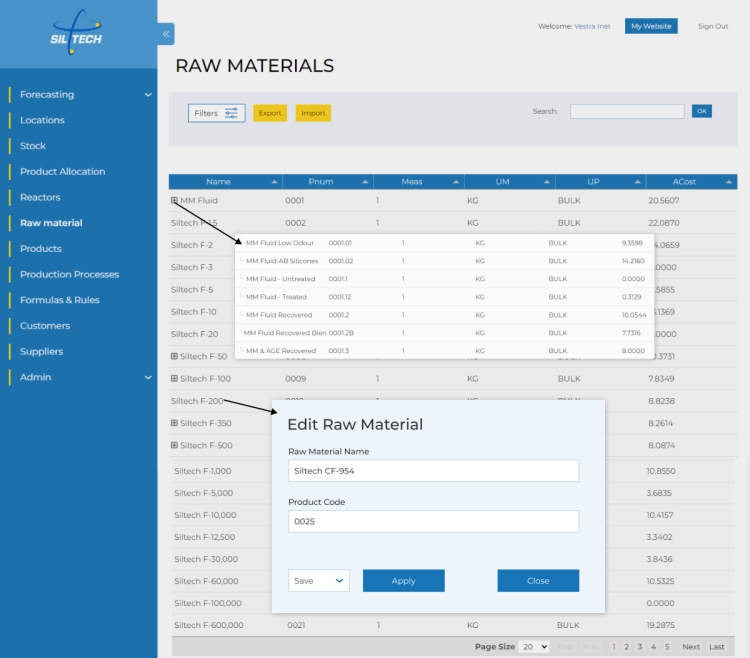Expand the Siltech F-500 row
This screenshot has height=658, width=750.
174,445
